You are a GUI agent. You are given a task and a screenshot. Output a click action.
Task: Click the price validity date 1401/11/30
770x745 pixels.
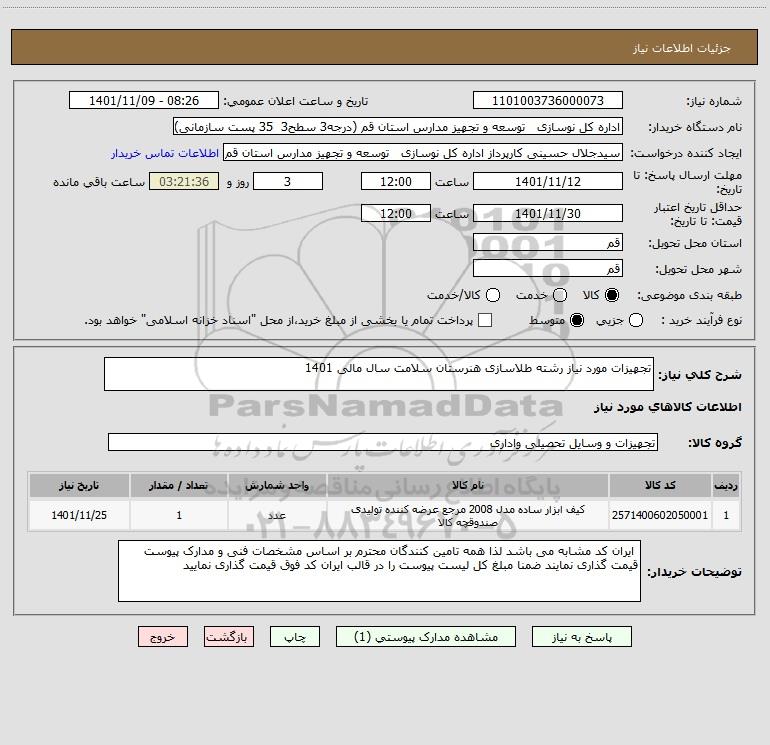pos(548,213)
